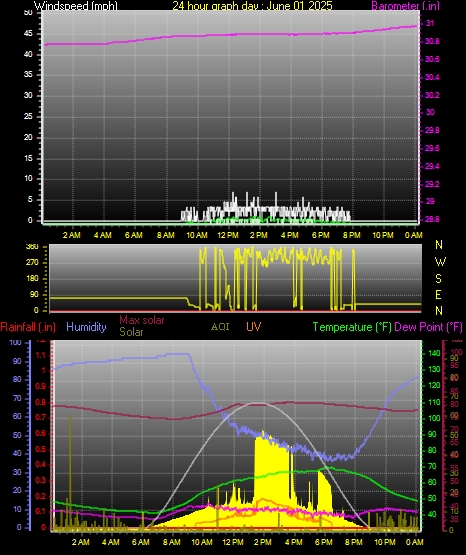Click '8 AM' under the bottom humidity graph

click(172, 542)
